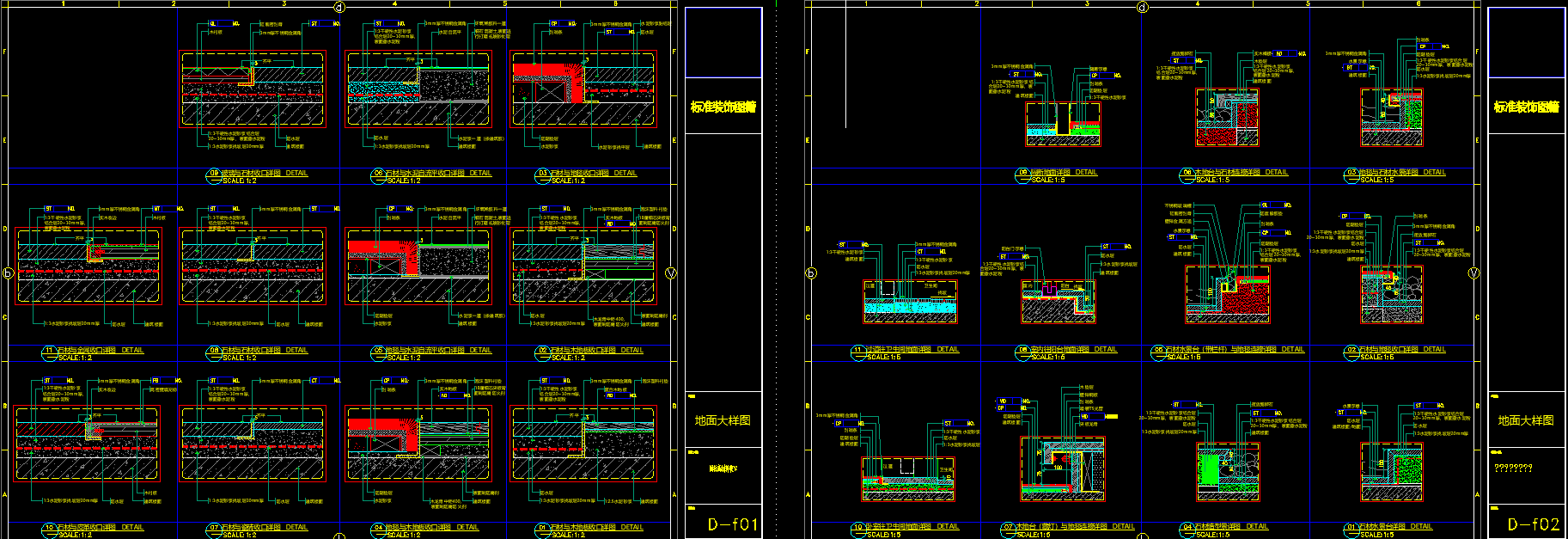Select the 地面大样图 title on sheet D-f02
The height and width of the screenshot is (539, 1568).
coord(1526,420)
